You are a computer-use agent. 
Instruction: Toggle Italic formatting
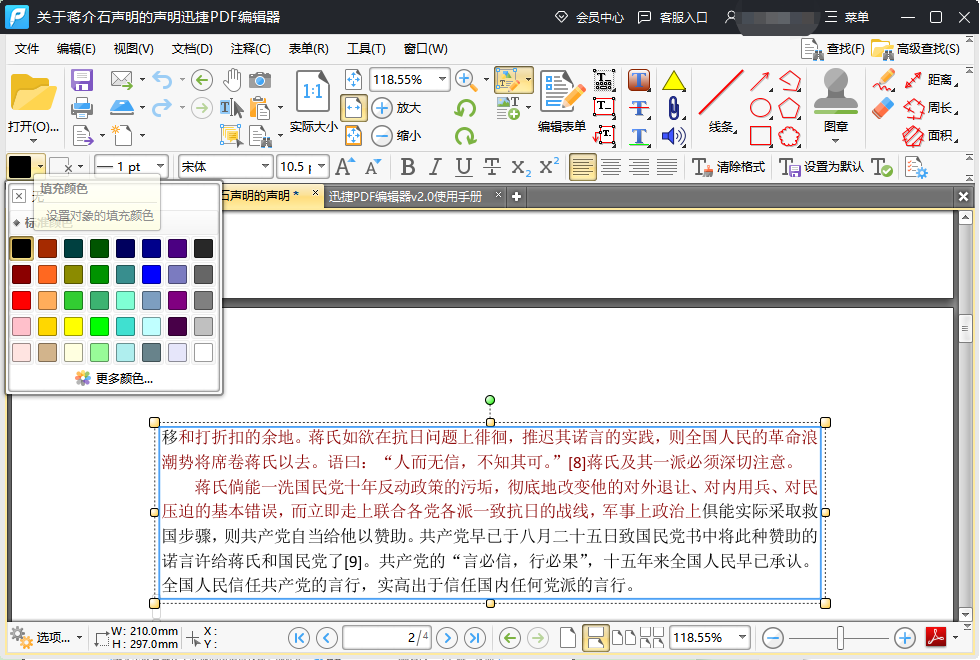tap(436, 167)
